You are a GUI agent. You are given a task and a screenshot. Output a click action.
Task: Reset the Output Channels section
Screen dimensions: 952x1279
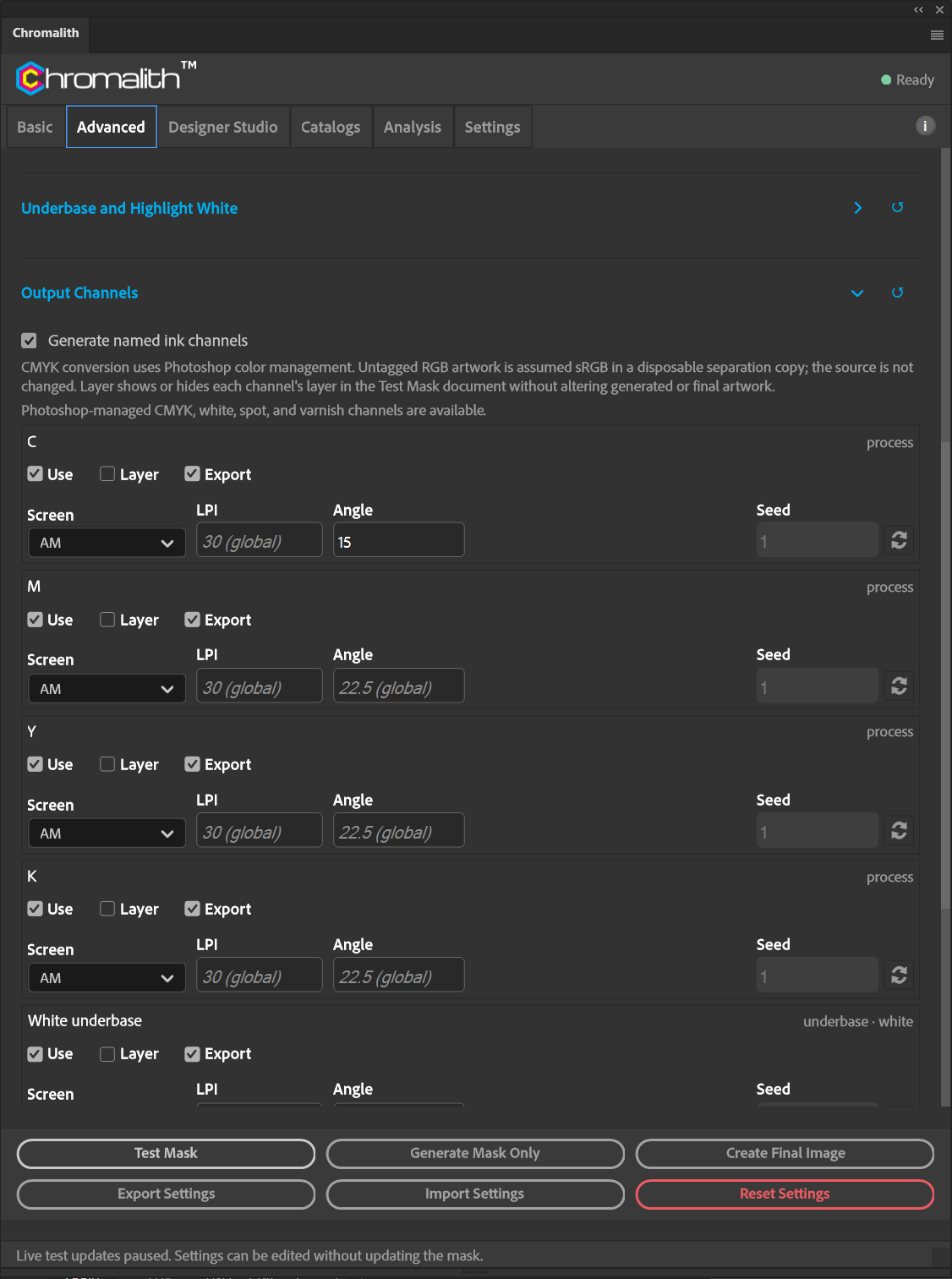[x=898, y=292]
